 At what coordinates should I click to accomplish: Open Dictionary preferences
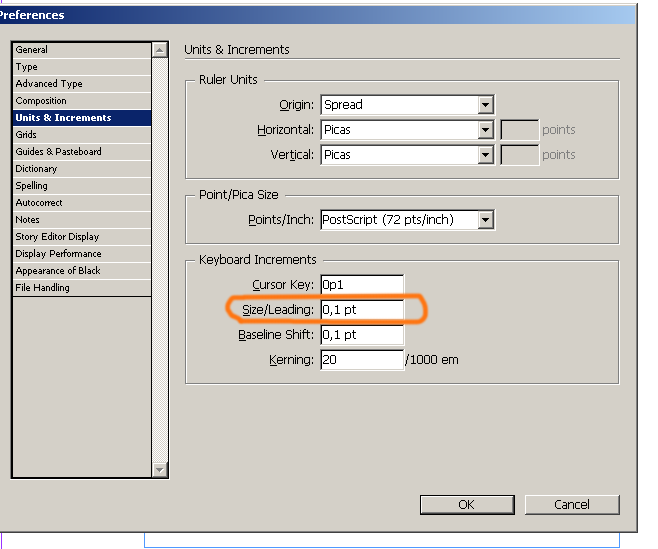(82, 169)
